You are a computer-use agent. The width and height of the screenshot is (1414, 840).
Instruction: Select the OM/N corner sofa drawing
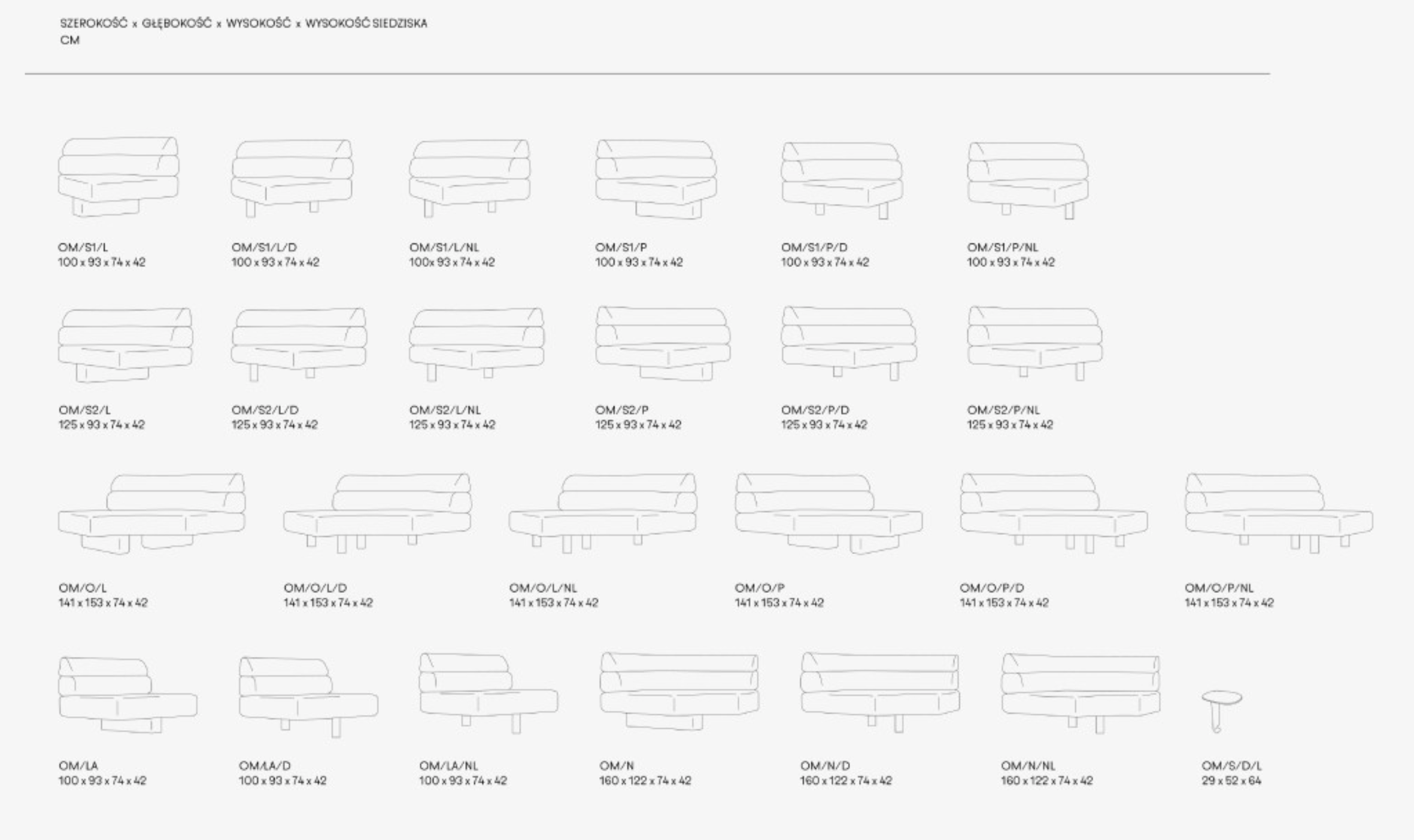pos(679,692)
